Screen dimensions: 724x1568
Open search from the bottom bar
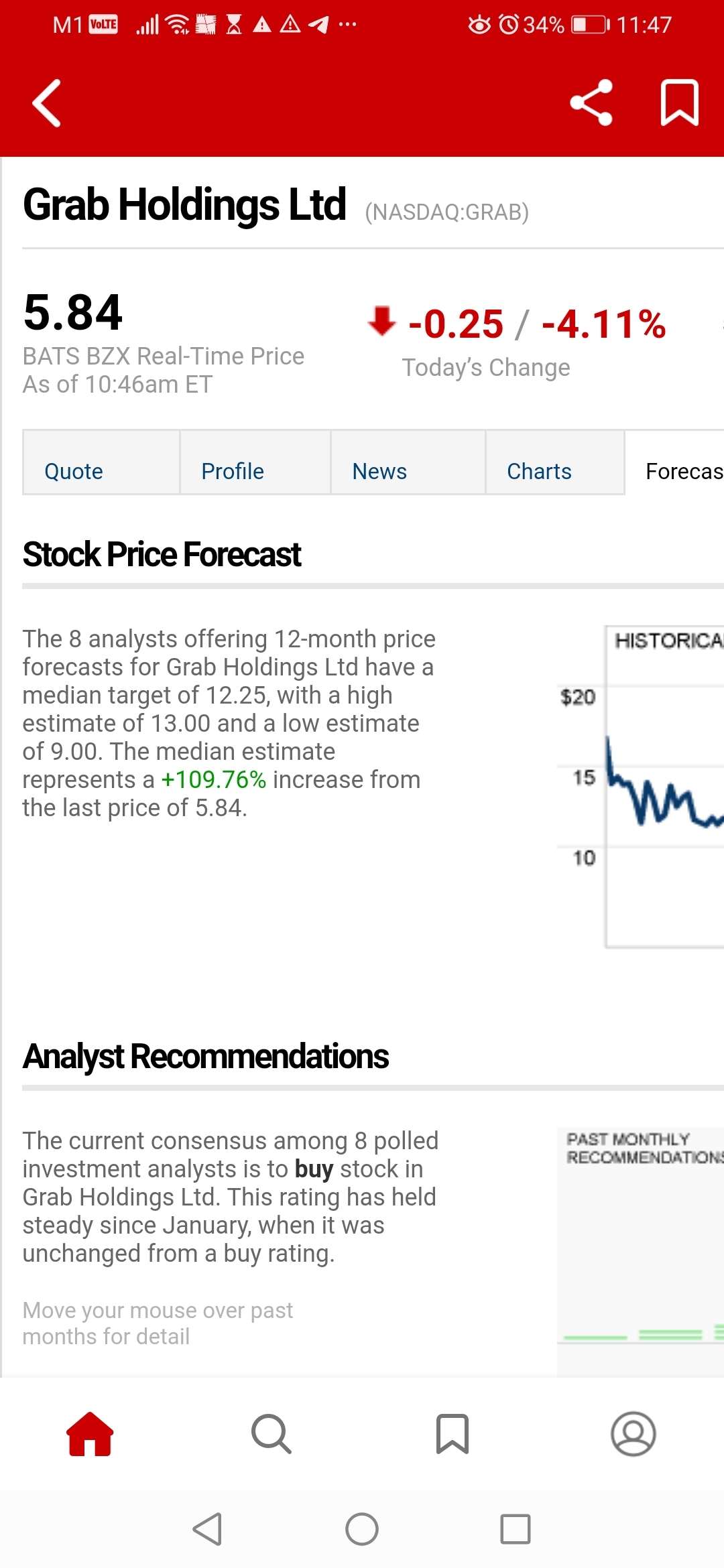tap(271, 1434)
